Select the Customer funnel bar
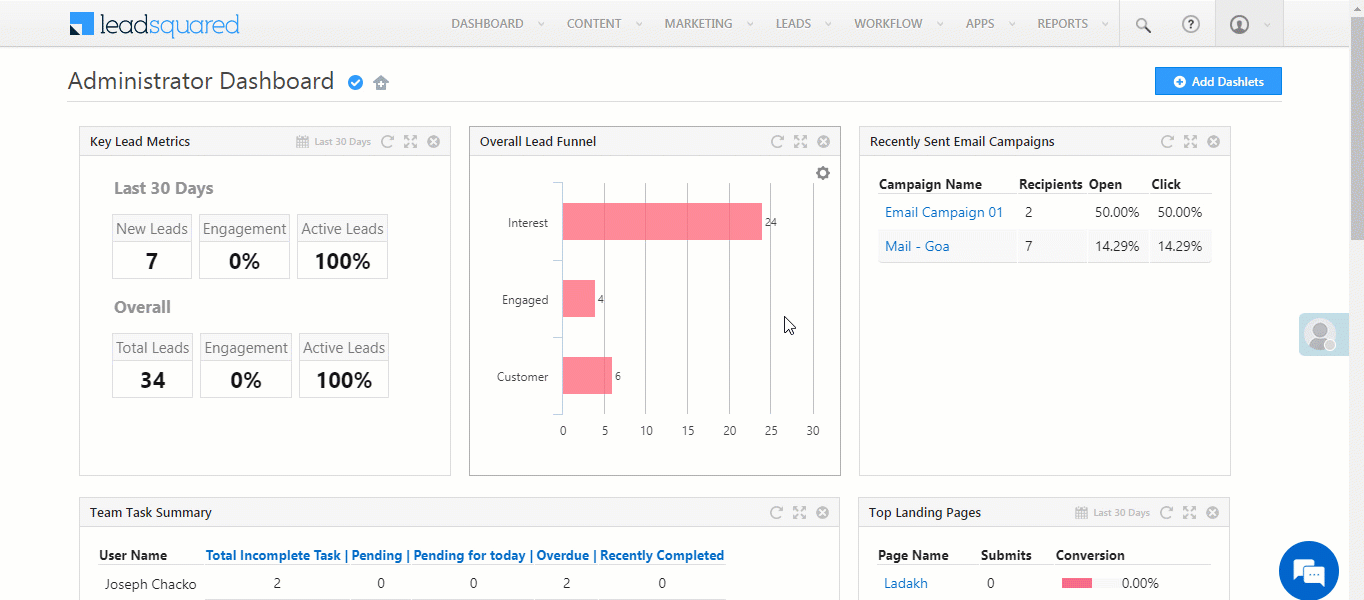 tap(587, 376)
